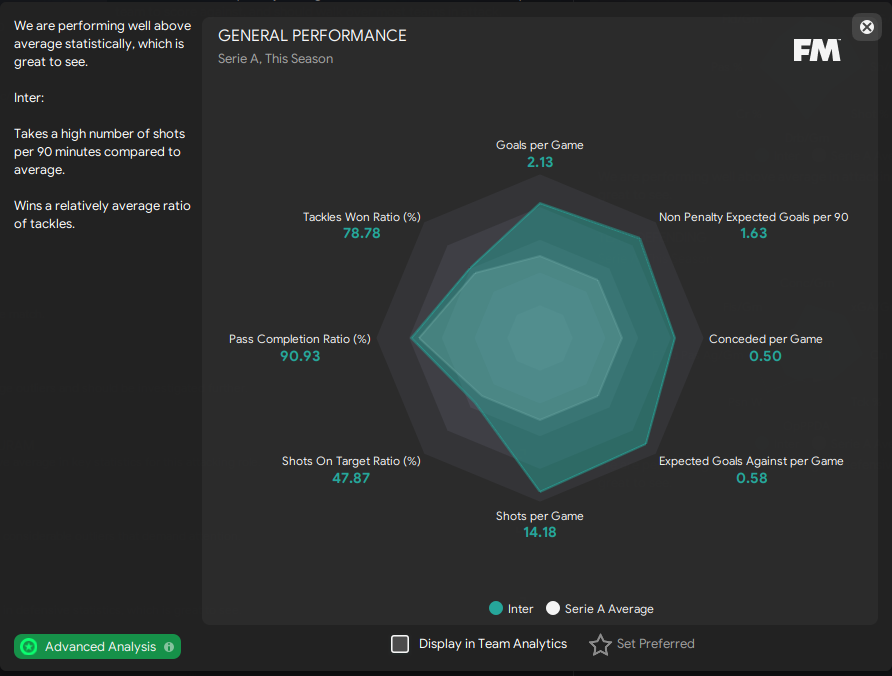The height and width of the screenshot is (676, 892).
Task: Click Pass Completion Ratio (%) label
Action: tap(300, 339)
